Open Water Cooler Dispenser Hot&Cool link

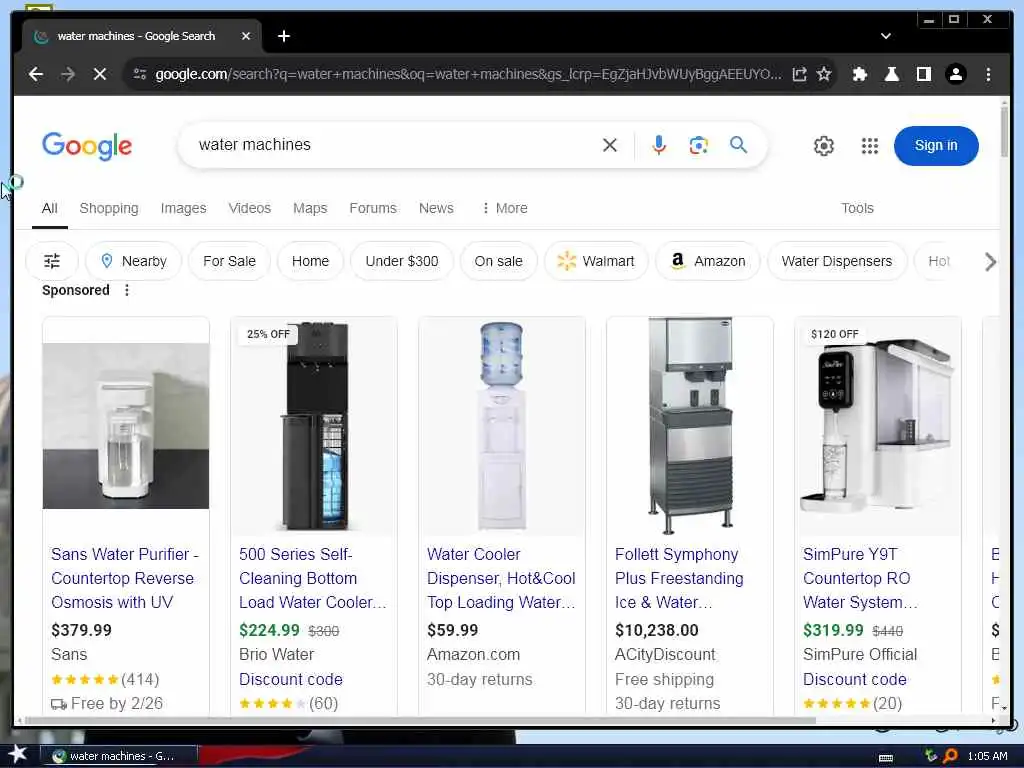(x=501, y=579)
